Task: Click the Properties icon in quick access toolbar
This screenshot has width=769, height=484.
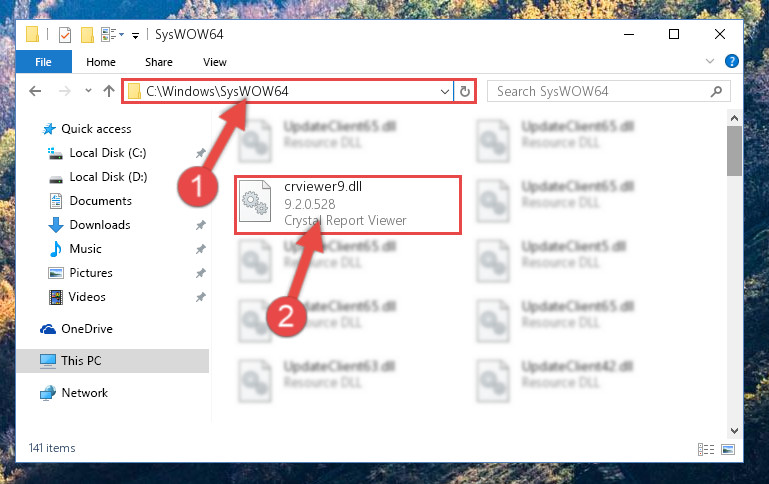Action: point(65,35)
